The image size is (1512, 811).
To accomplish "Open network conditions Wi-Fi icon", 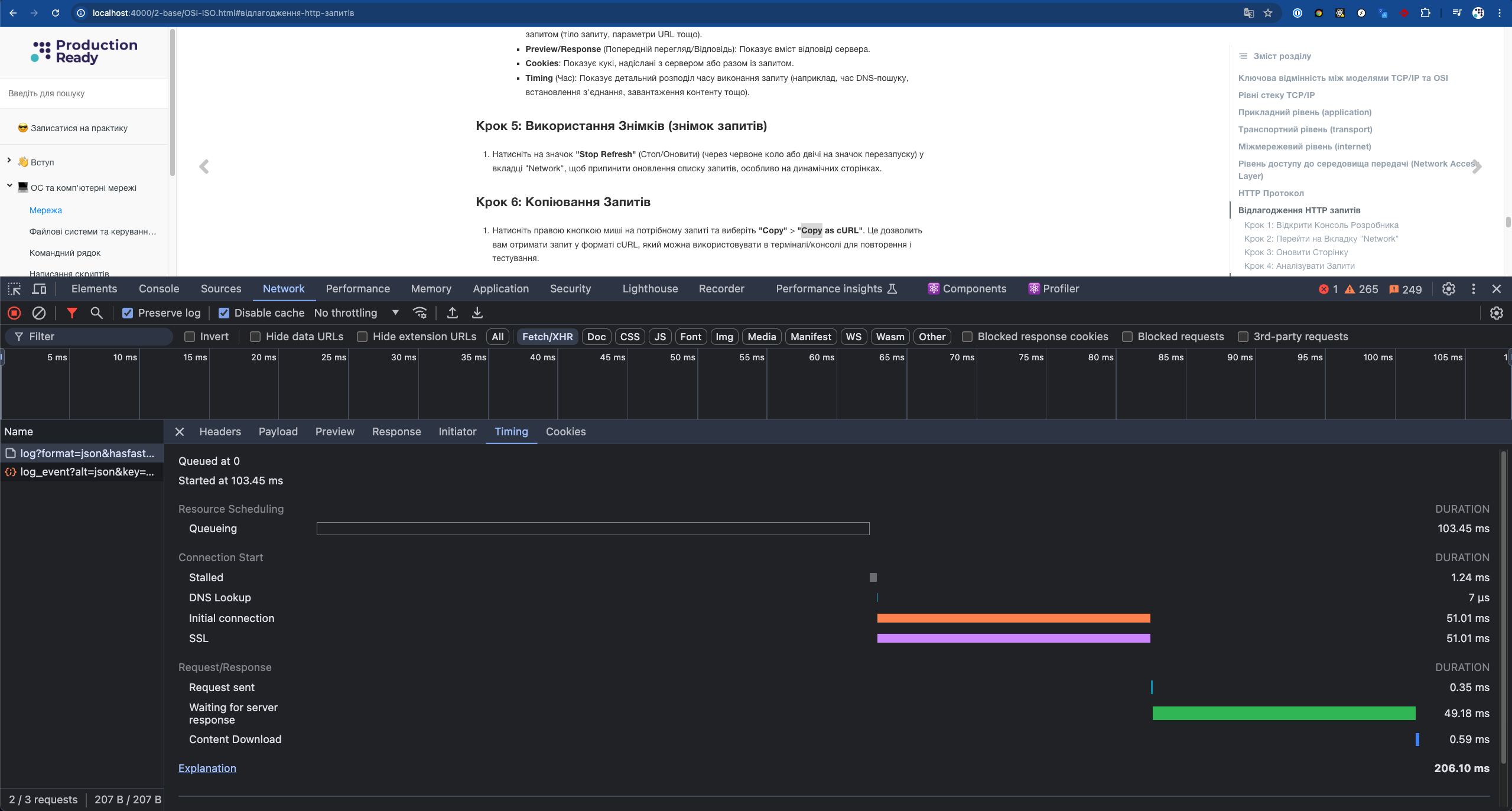I will [x=420, y=313].
